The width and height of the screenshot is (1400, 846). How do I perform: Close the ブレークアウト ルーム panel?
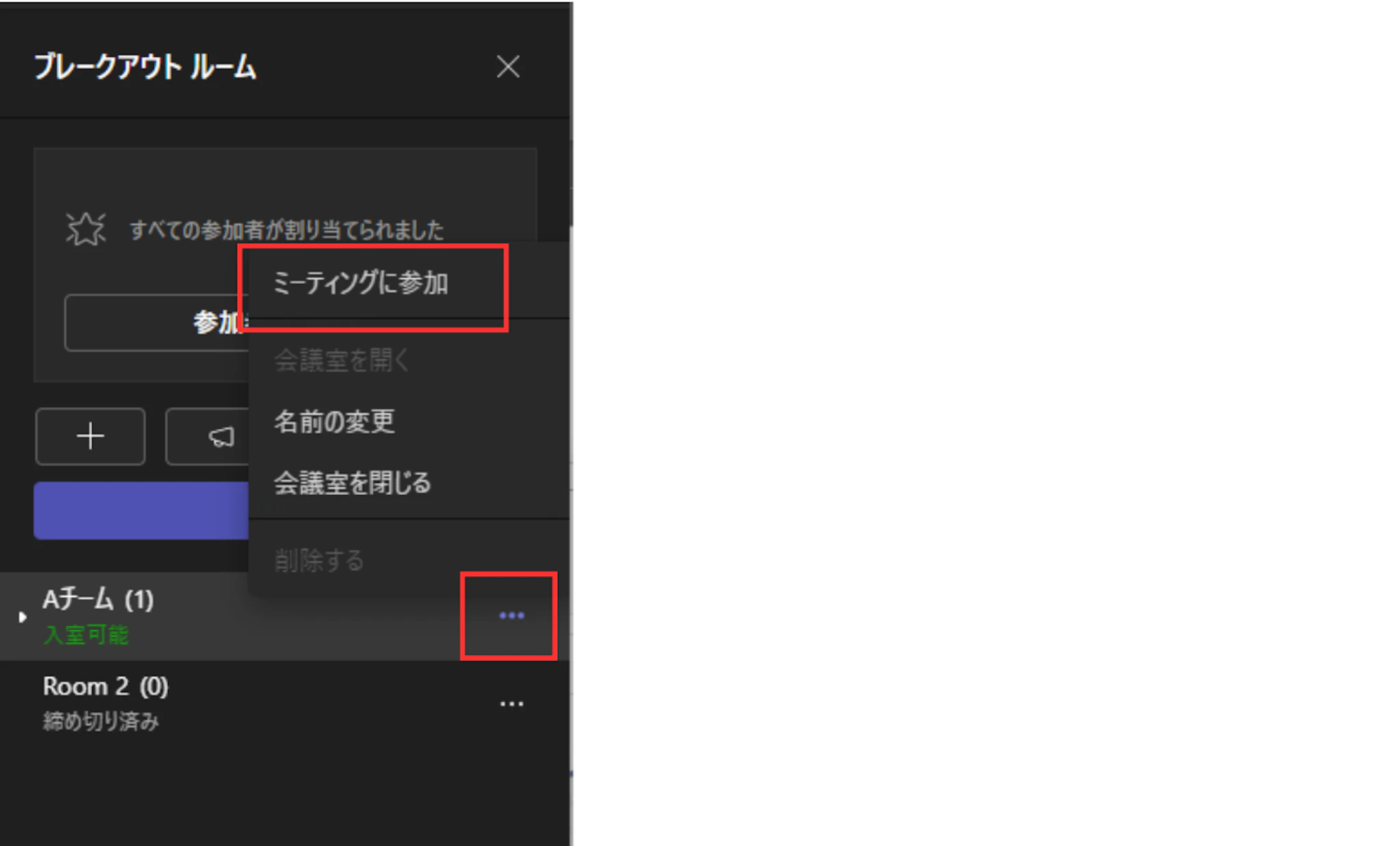click(508, 67)
